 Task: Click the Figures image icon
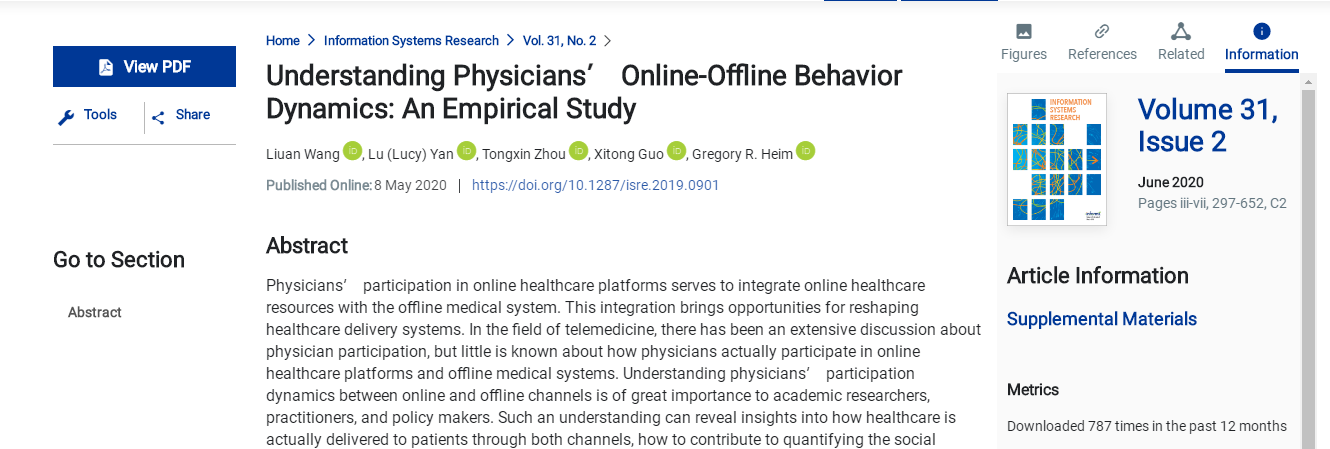tap(1023, 31)
